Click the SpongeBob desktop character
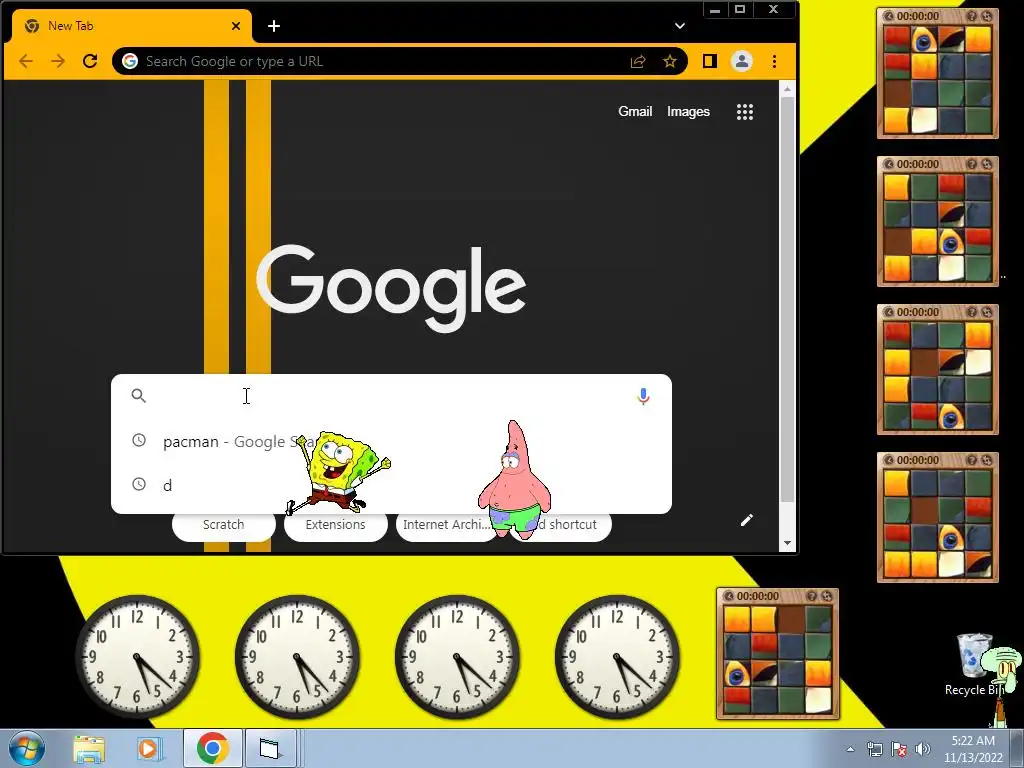Image resolution: width=1024 pixels, height=768 pixels. coord(338,472)
